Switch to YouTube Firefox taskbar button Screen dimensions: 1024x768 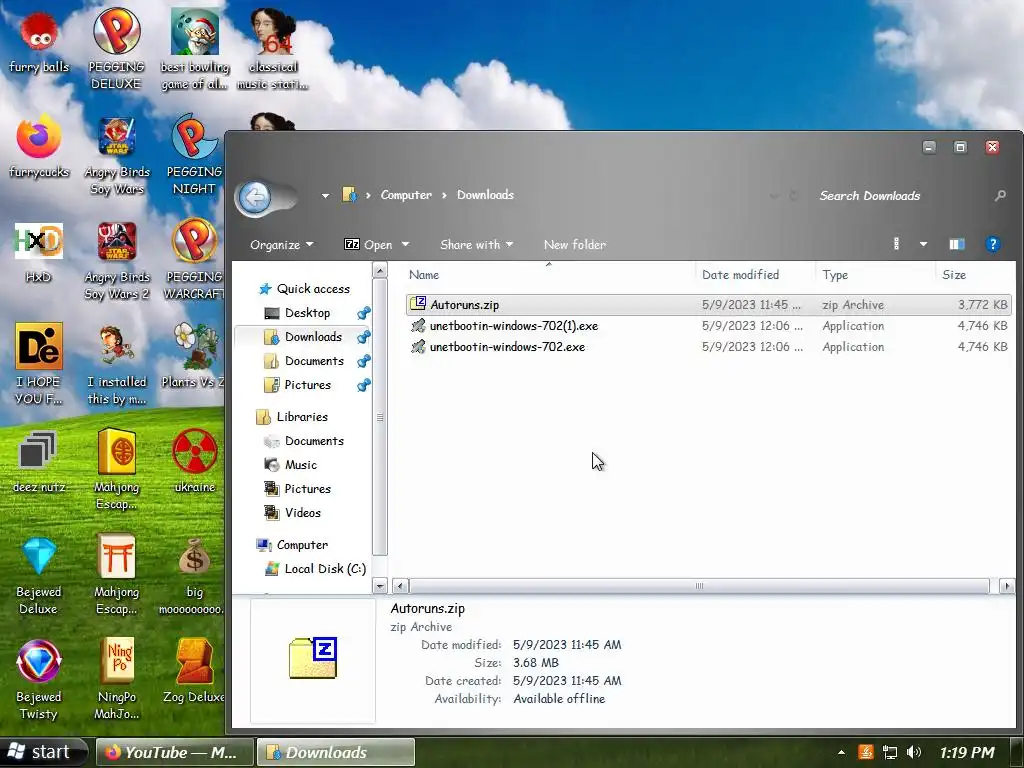tap(174, 752)
